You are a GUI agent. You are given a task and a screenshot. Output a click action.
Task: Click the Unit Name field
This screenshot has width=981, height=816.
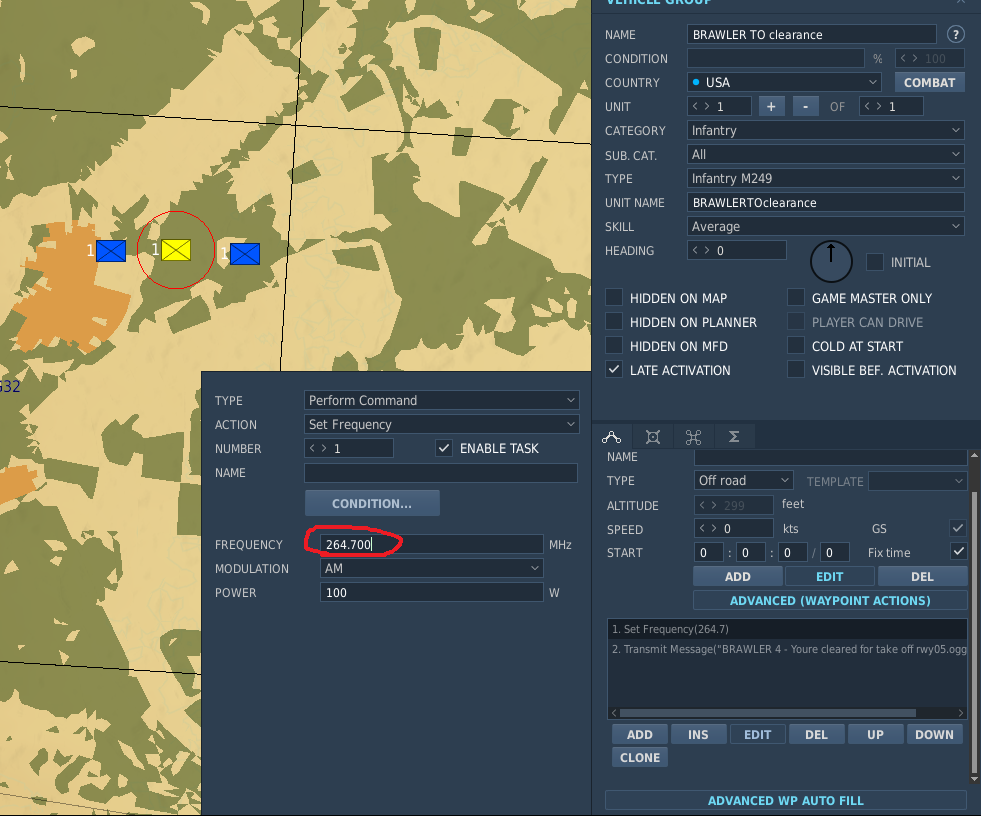[825, 202]
